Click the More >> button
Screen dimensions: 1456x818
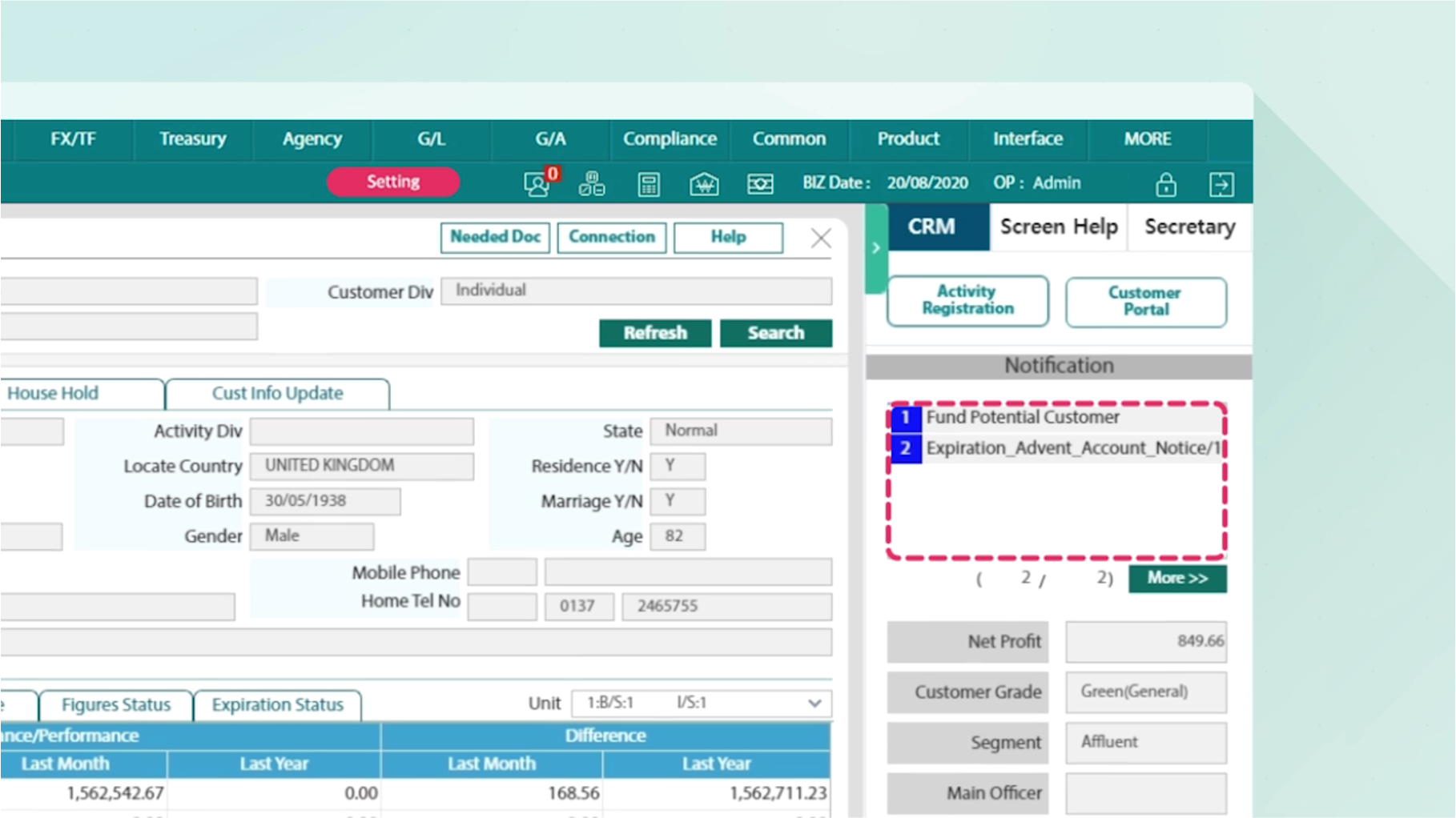pyautogui.click(x=1177, y=579)
